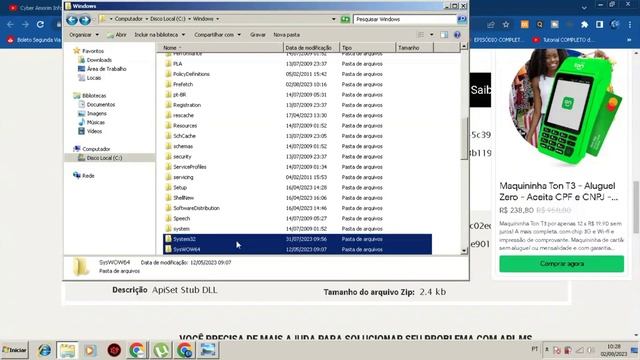640x360 pixels.
Task: Go back with Explorer's Back arrow
Action: point(72,19)
